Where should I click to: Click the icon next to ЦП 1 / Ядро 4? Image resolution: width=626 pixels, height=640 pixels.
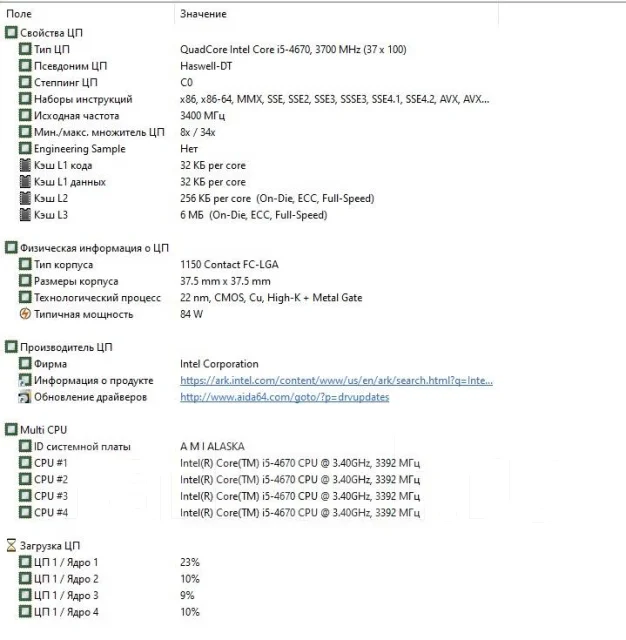(25, 612)
